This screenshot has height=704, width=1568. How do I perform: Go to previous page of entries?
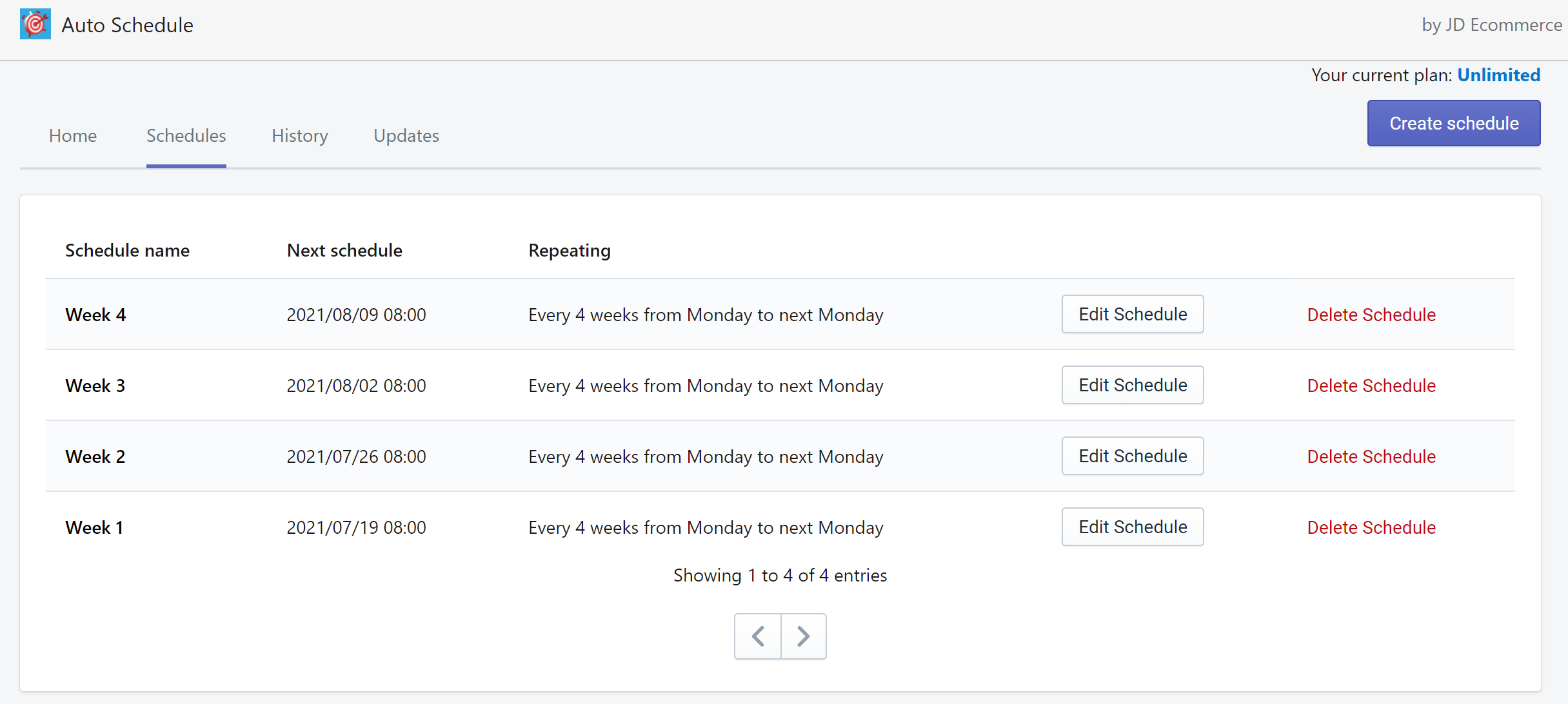point(758,636)
